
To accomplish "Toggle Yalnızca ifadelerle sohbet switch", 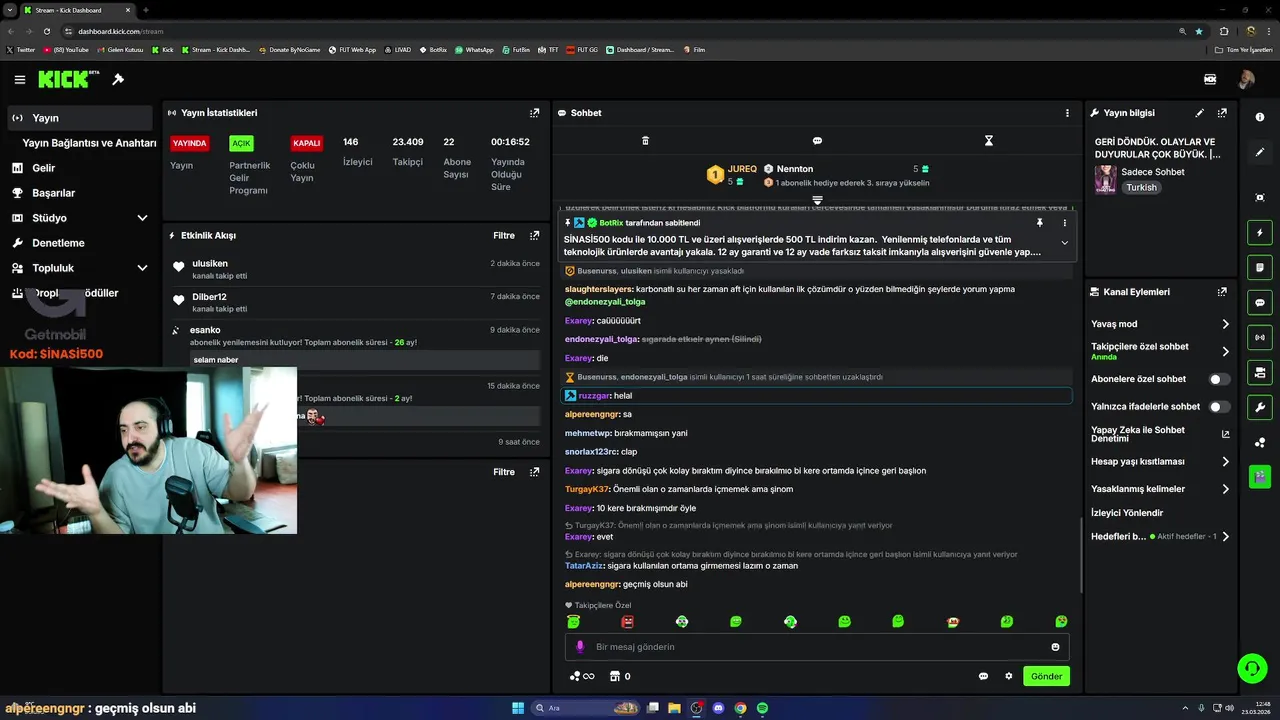I will (1219, 407).
